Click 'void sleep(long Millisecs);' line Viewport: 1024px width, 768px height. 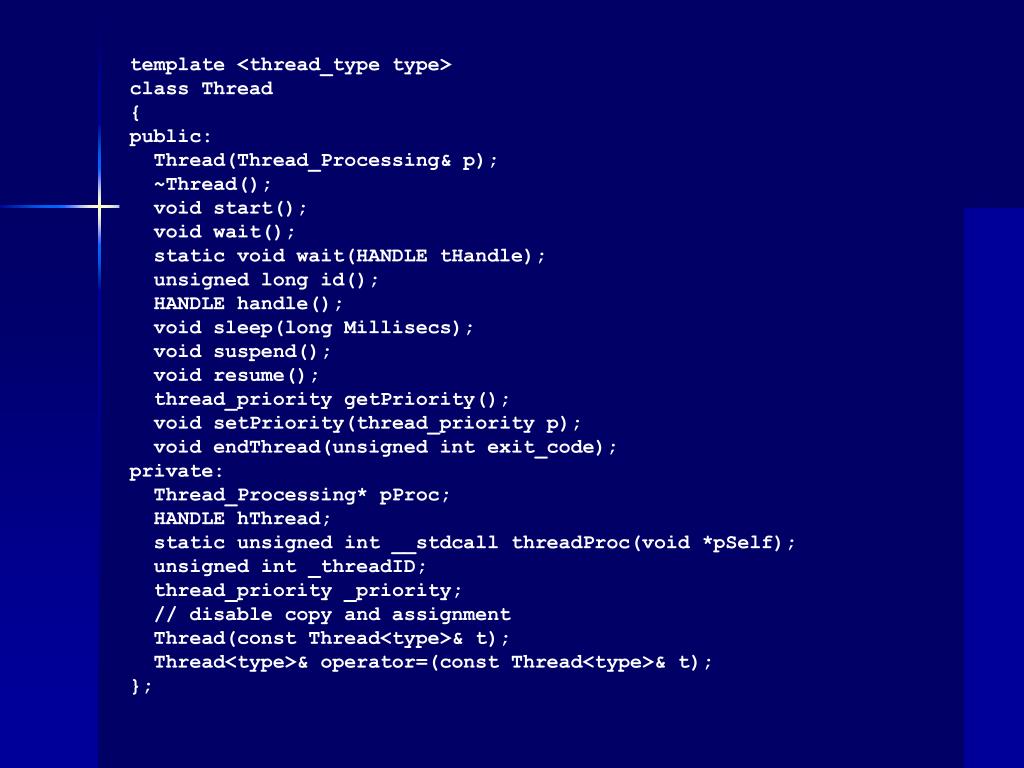pos(313,328)
